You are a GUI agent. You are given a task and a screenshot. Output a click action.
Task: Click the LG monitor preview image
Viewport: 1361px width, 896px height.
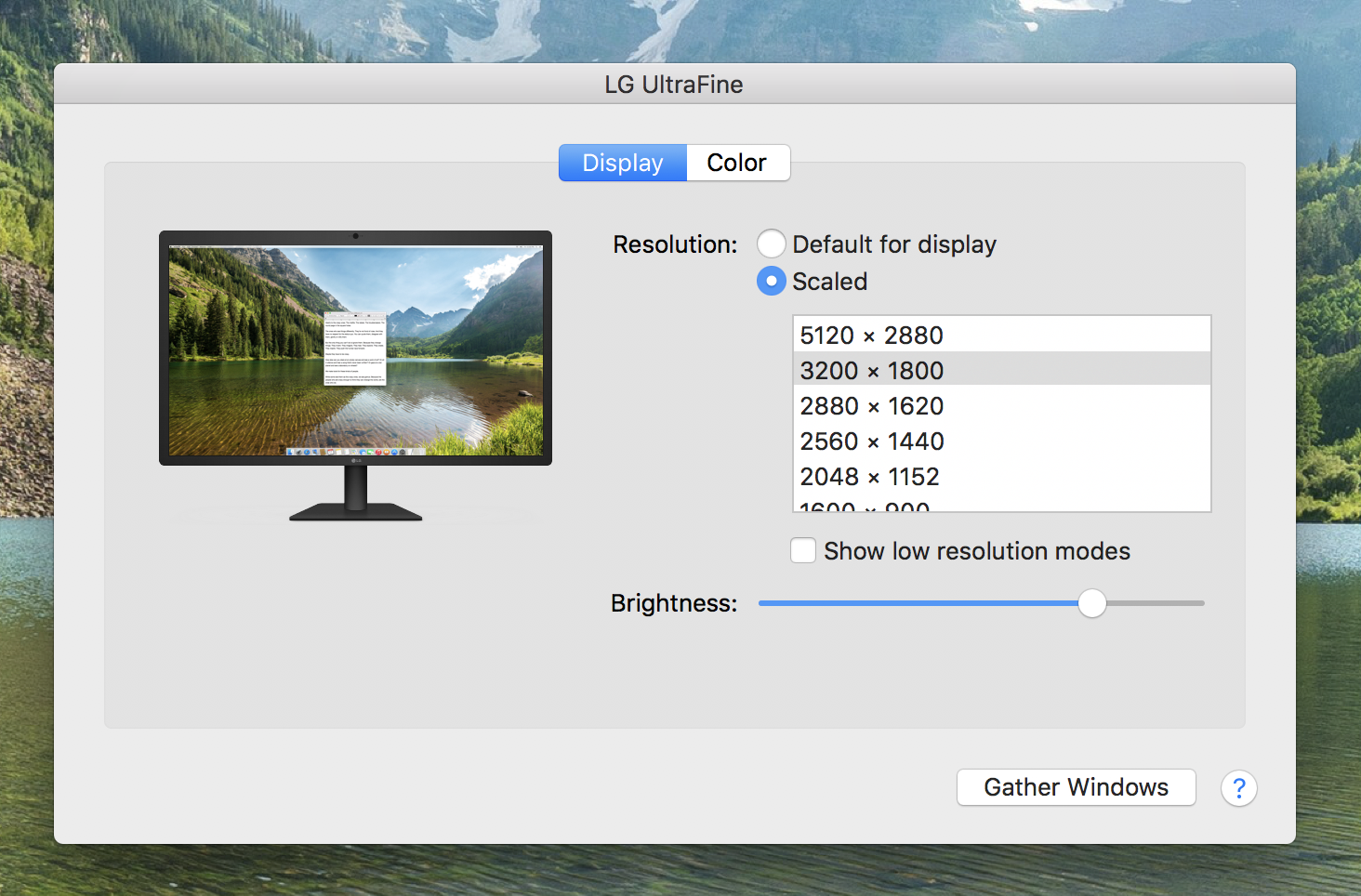tap(355, 376)
